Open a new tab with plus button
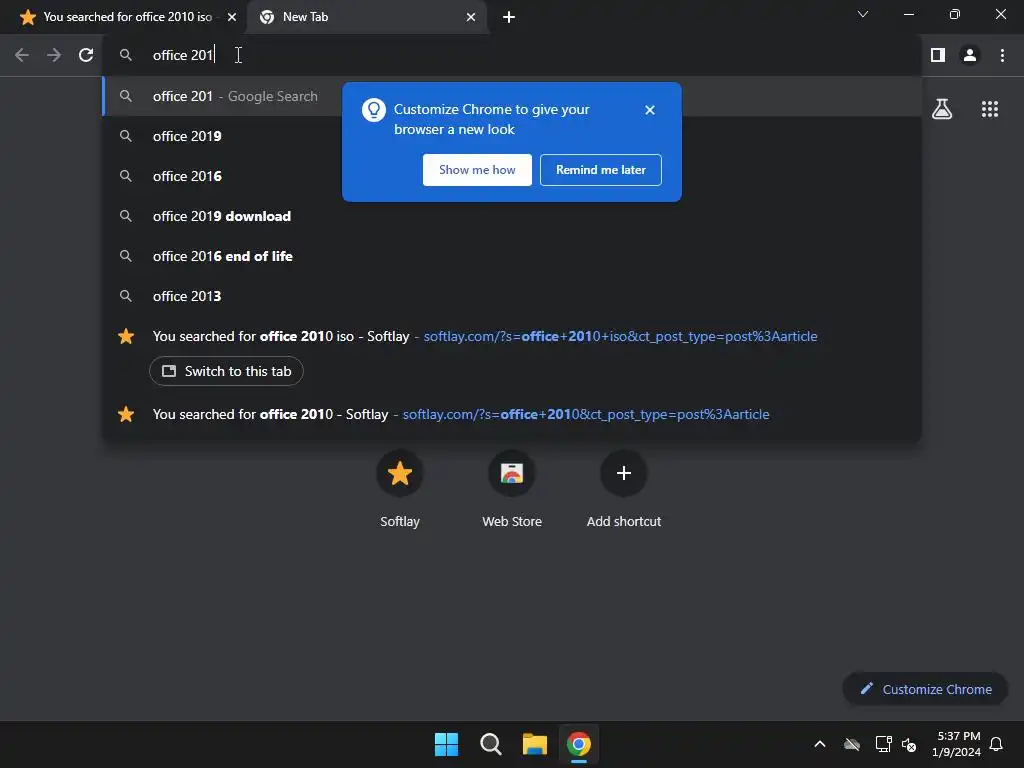Viewport: 1024px width, 768px height. 509,17
